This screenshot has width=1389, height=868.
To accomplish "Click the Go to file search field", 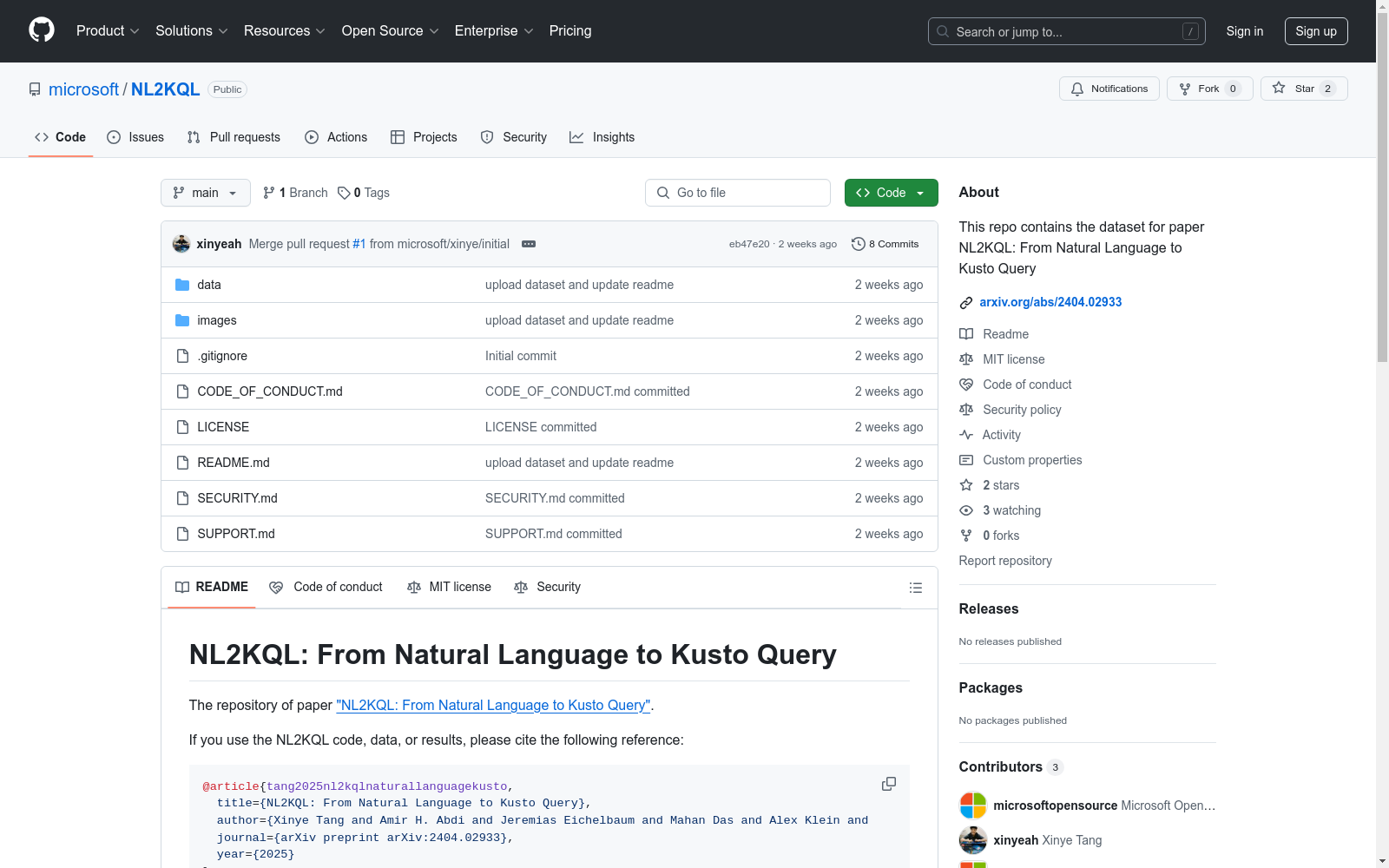I will [x=738, y=193].
